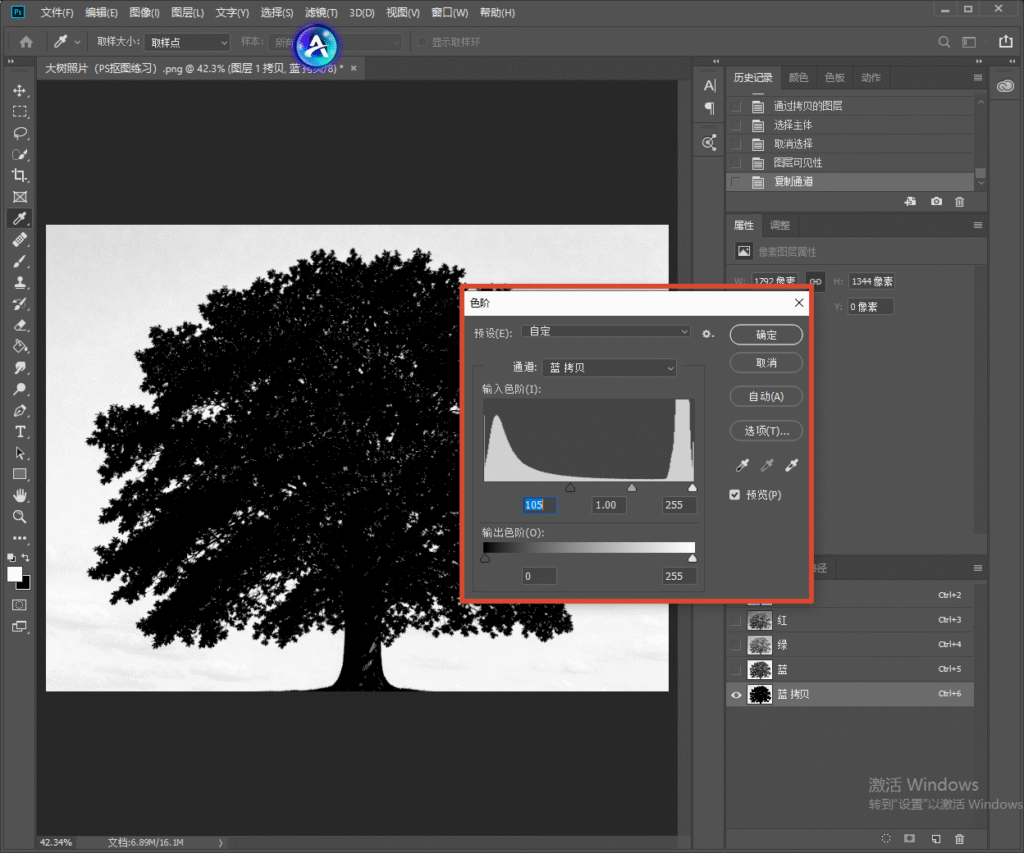Click the input levels midtone slider
This screenshot has height=853, width=1024.
(632, 487)
